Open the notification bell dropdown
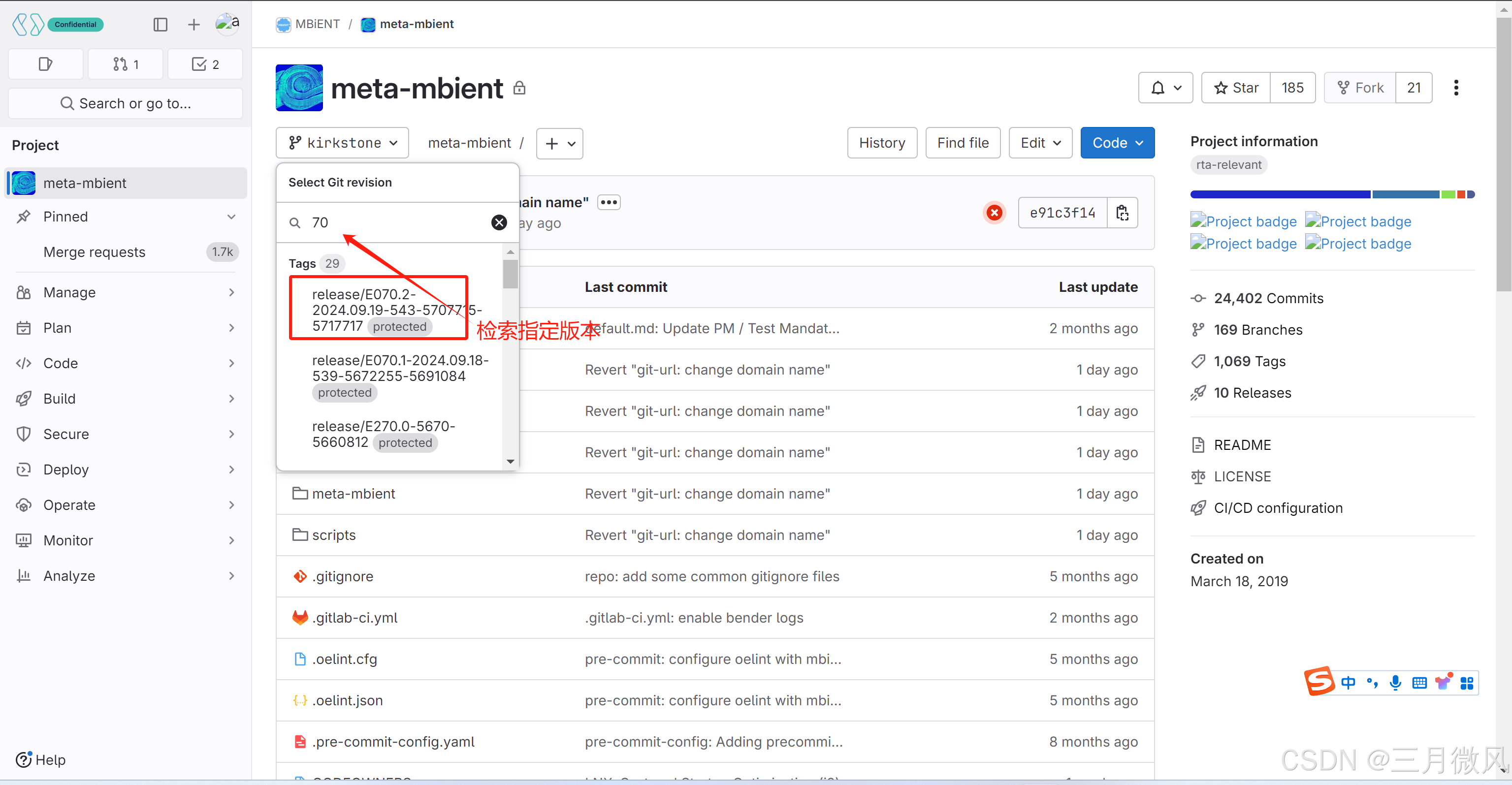This screenshot has height=785, width=1512. (x=1165, y=88)
